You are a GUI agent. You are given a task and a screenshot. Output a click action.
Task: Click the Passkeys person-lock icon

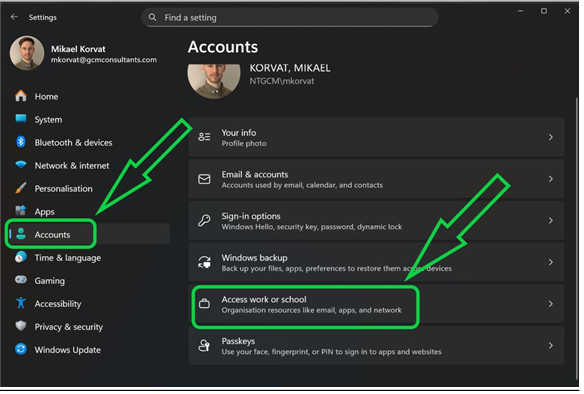[x=204, y=346]
